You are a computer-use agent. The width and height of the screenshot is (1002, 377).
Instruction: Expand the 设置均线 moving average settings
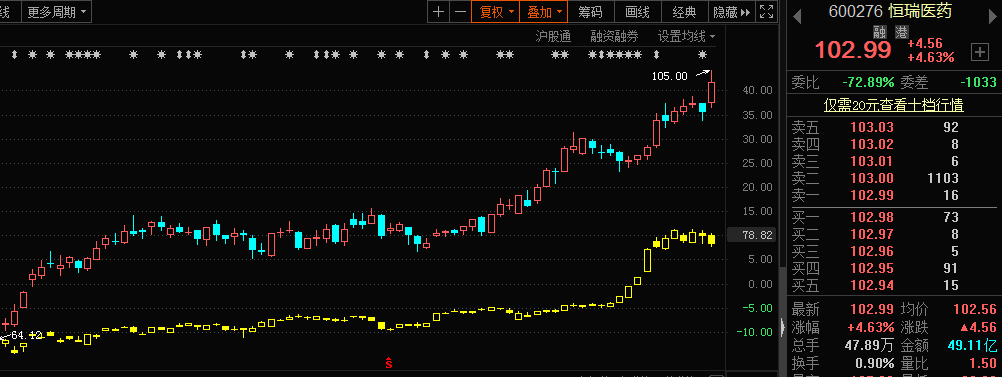(x=686, y=36)
